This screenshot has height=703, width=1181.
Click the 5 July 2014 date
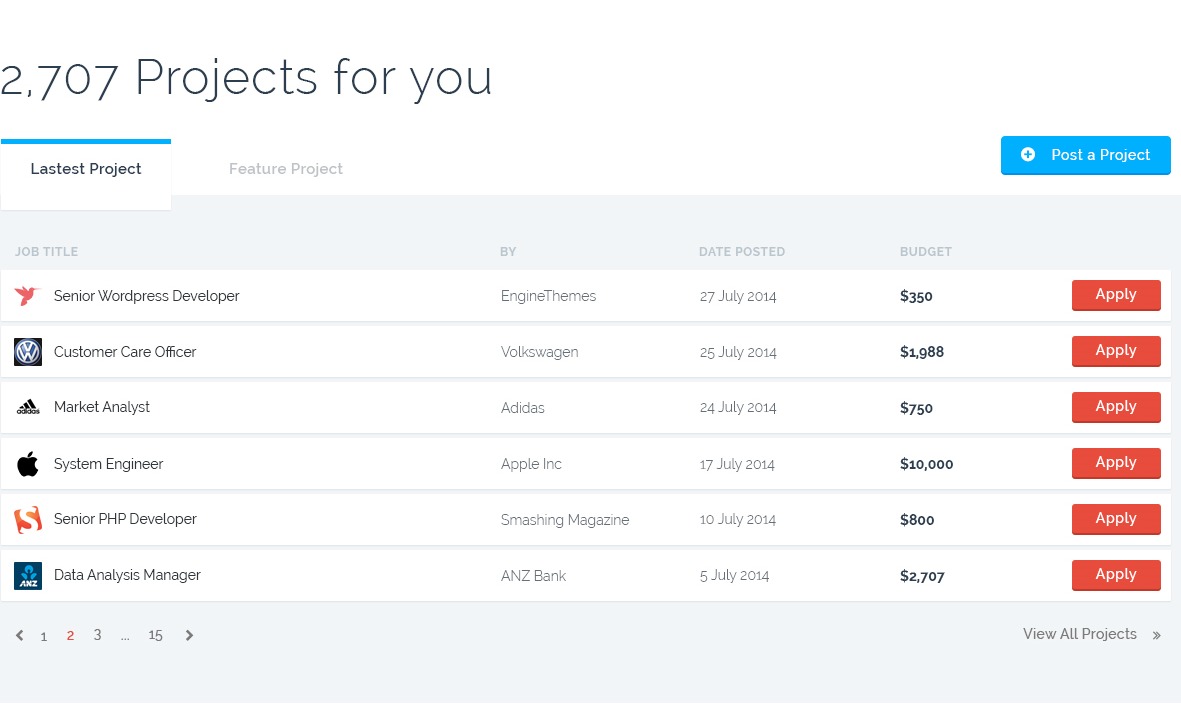734,576
